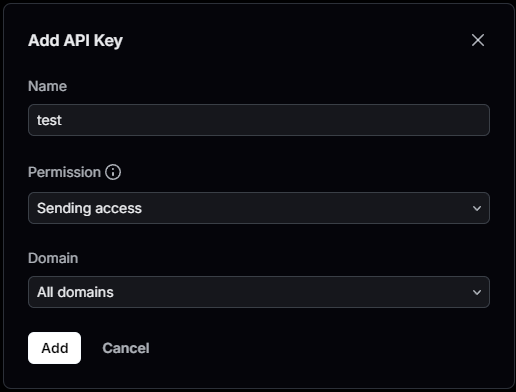Click the middle of the Permission combo box
The width and height of the screenshot is (516, 392).
click(259, 208)
